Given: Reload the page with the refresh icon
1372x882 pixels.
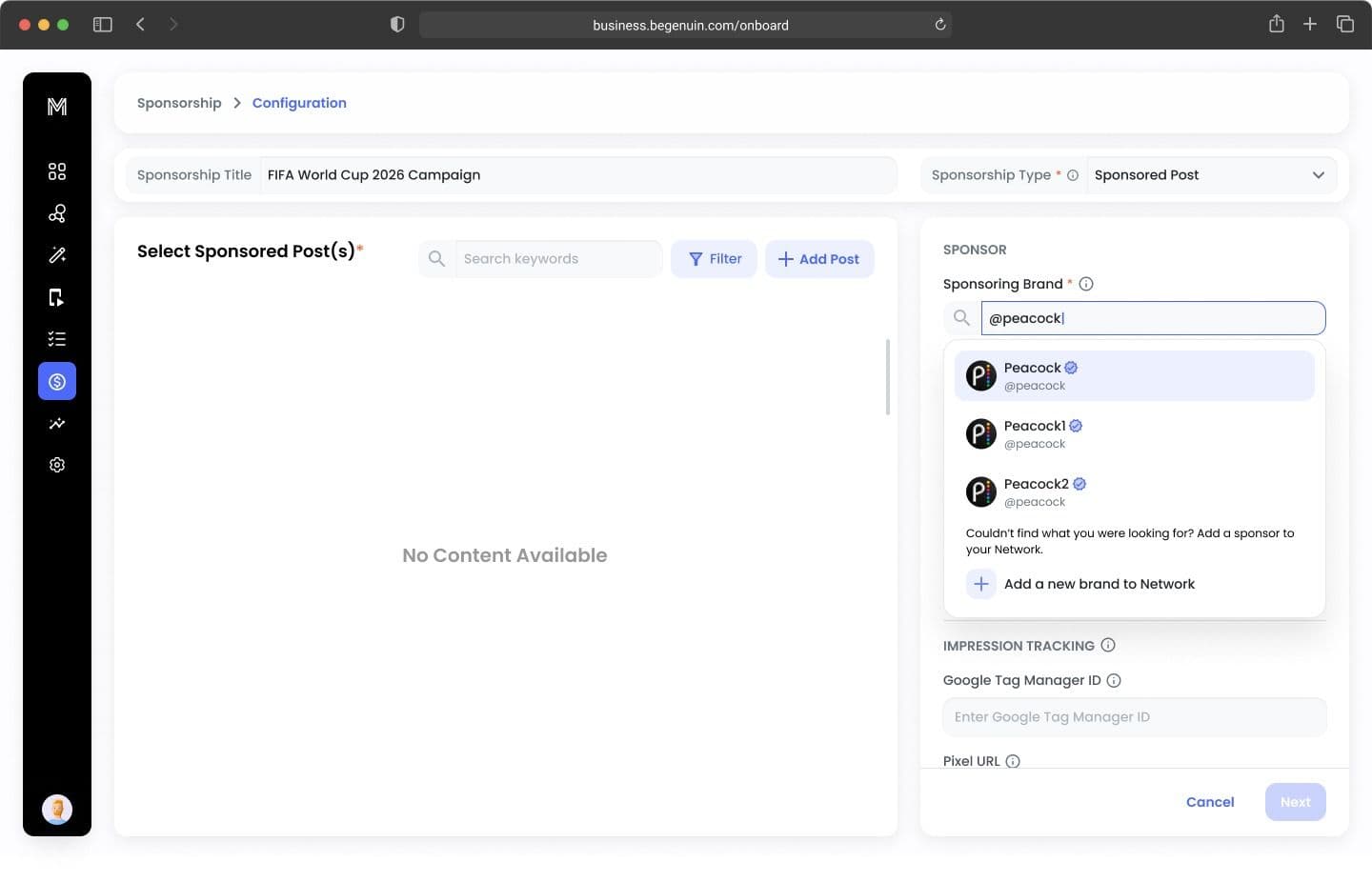Looking at the screenshot, I should [x=940, y=25].
